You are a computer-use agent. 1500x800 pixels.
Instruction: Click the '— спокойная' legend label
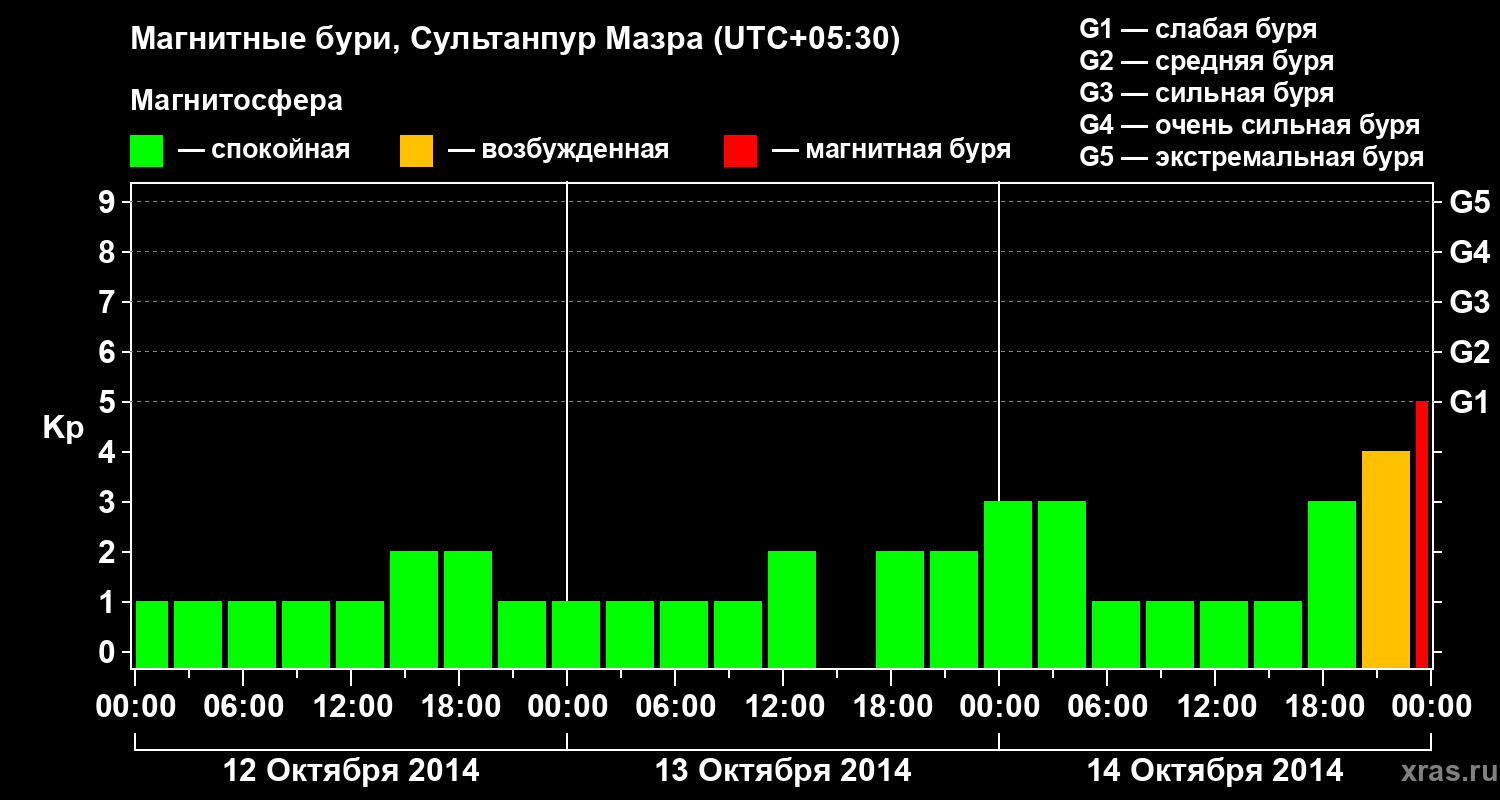pyautogui.click(x=264, y=151)
